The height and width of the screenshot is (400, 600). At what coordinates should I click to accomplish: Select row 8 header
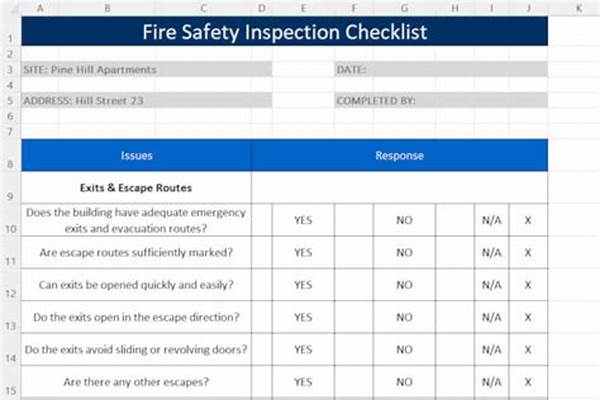tap(9, 162)
